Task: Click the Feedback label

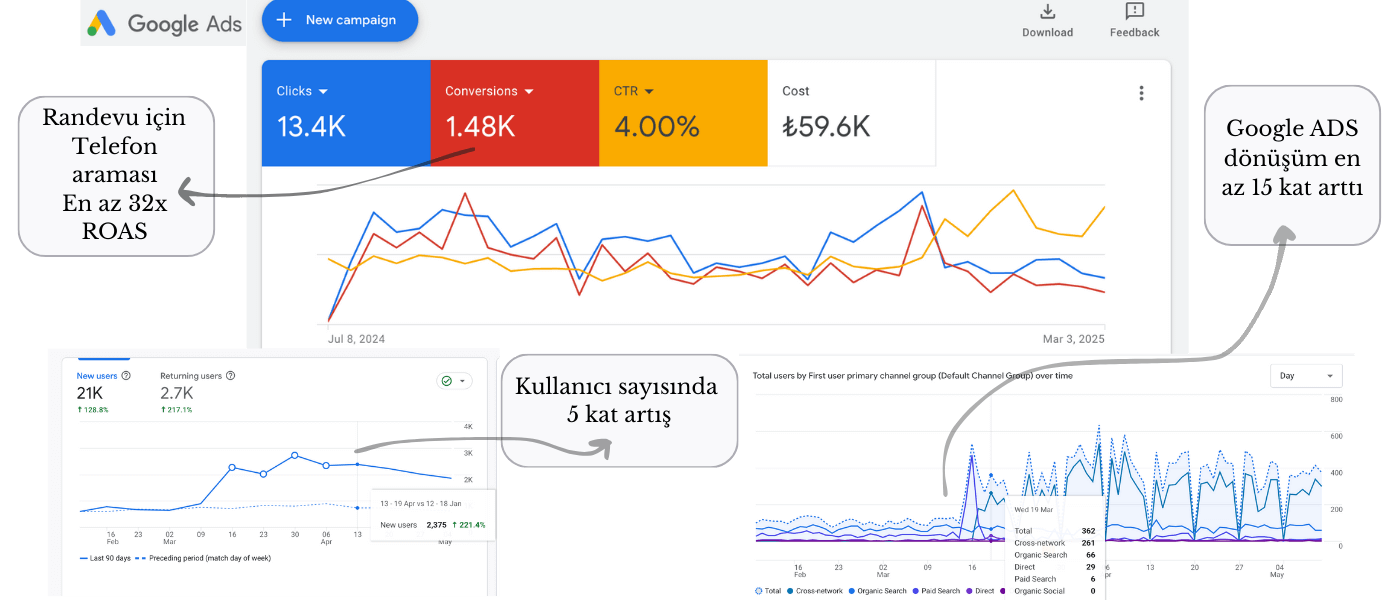Action: click(x=1134, y=33)
